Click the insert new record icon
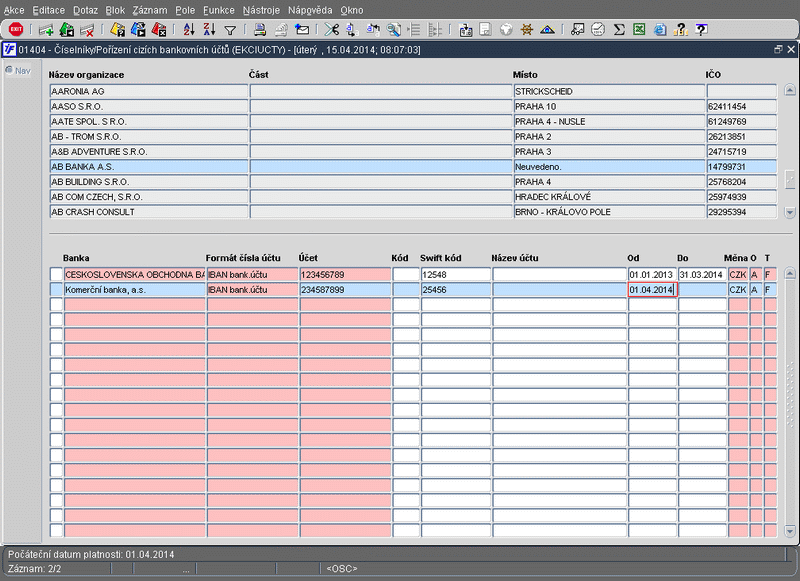This screenshot has height=581, width=800. [46, 30]
